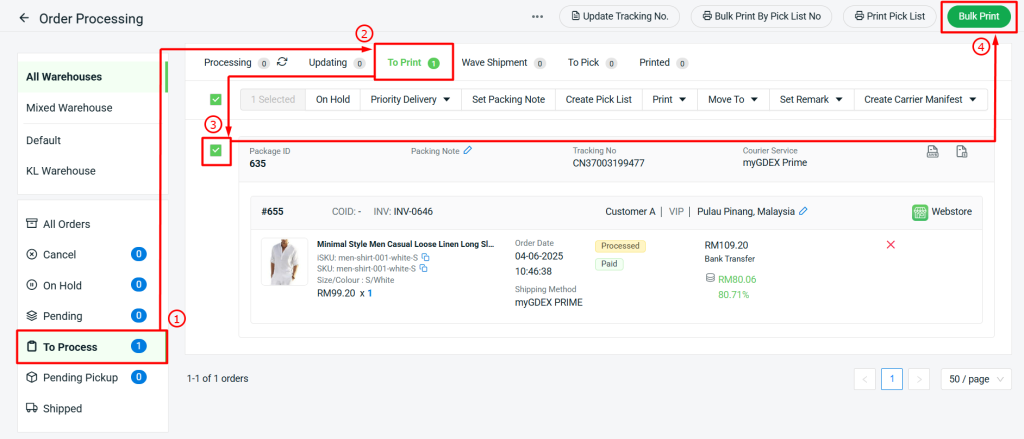Change the 50 / page size dropdown
1024x439 pixels.
click(976, 379)
